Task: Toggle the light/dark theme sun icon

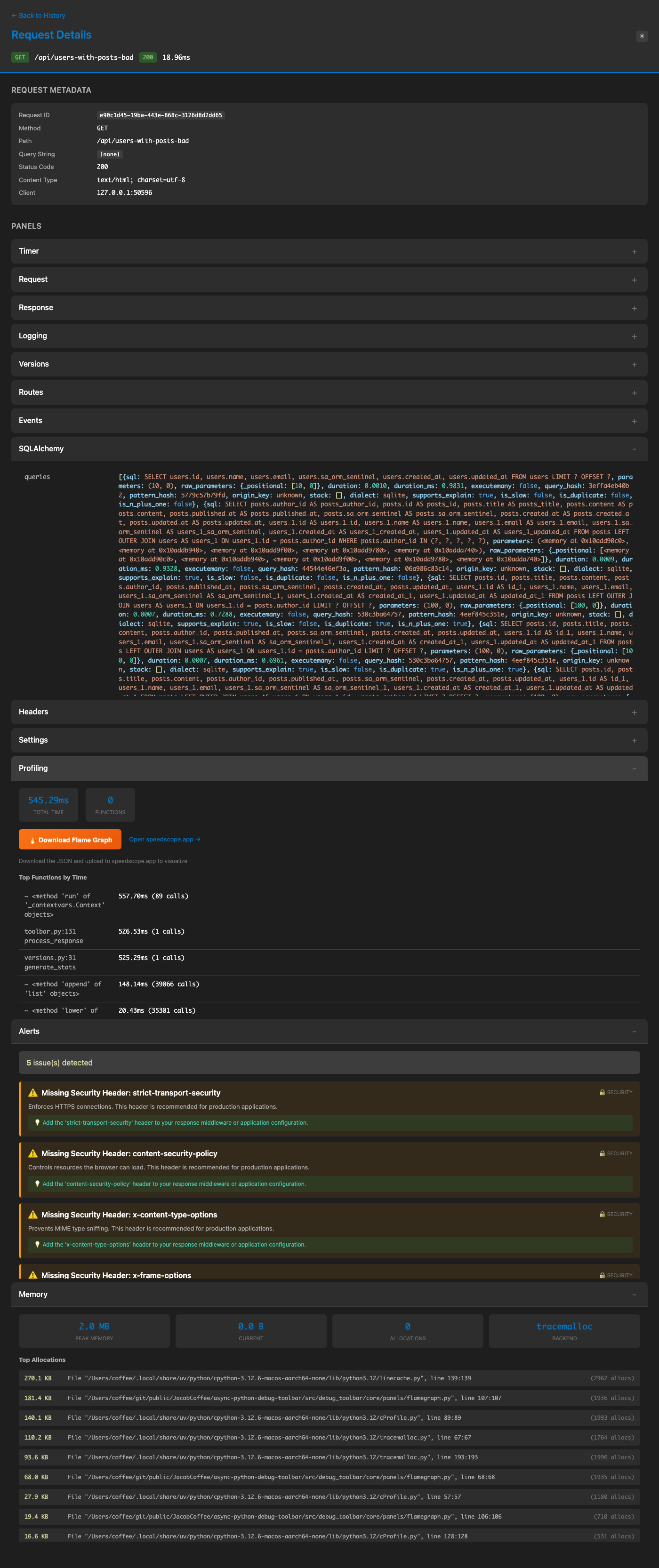Action: tap(641, 37)
